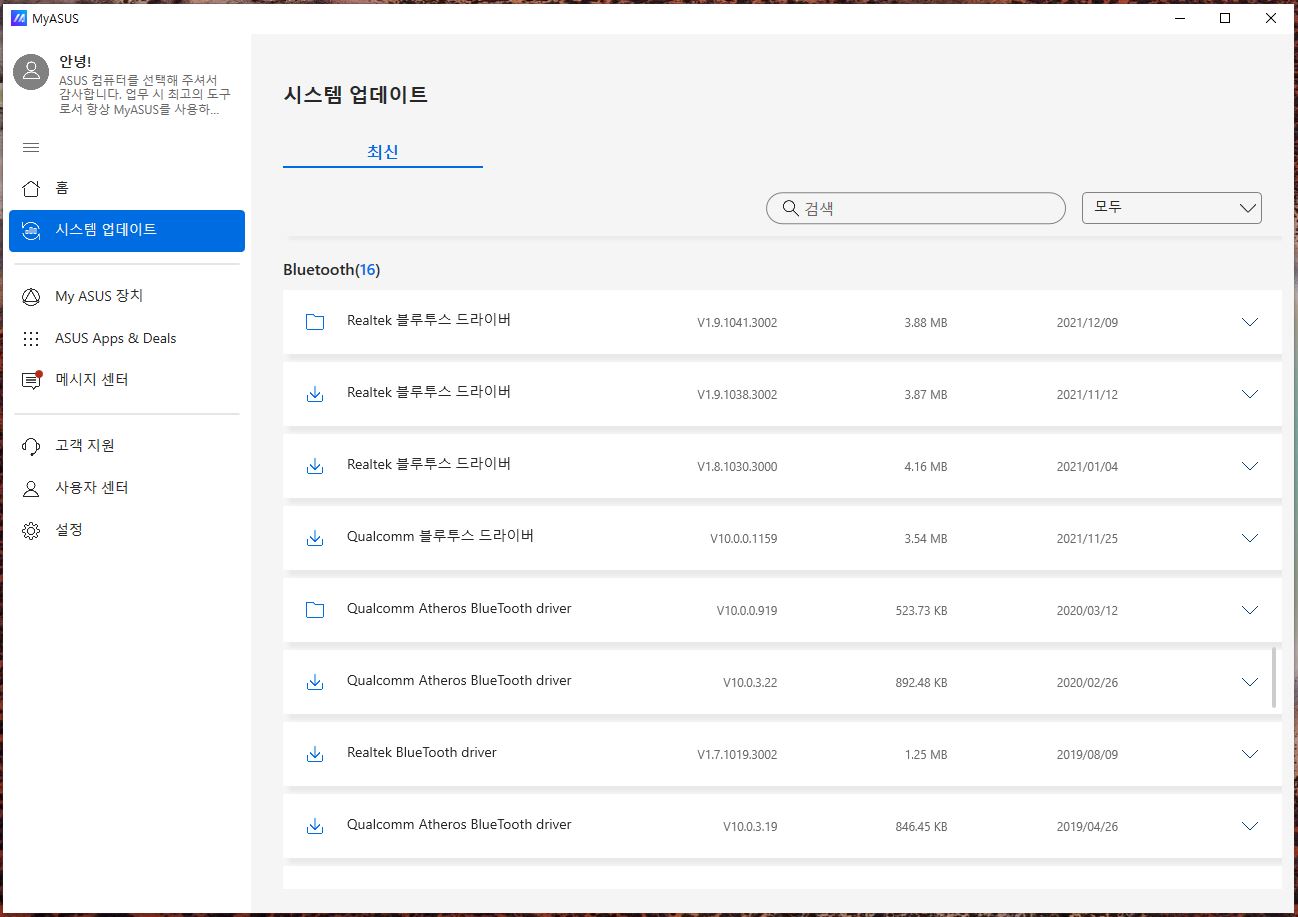Focus the 검색 search field
The image size is (1298, 917).
(916, 208)
